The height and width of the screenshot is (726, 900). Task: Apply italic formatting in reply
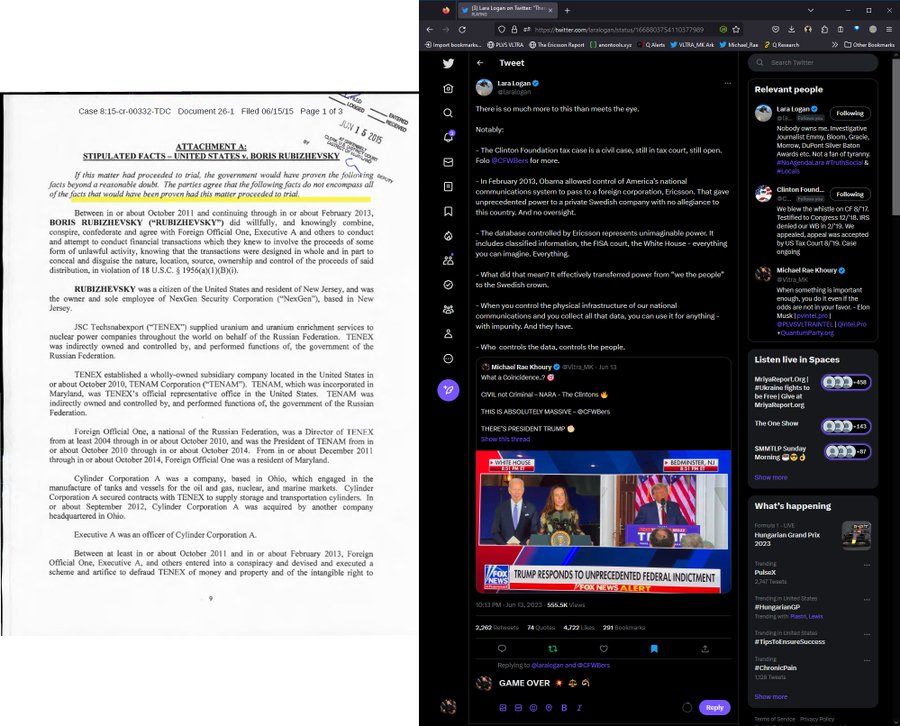[579, 708]
